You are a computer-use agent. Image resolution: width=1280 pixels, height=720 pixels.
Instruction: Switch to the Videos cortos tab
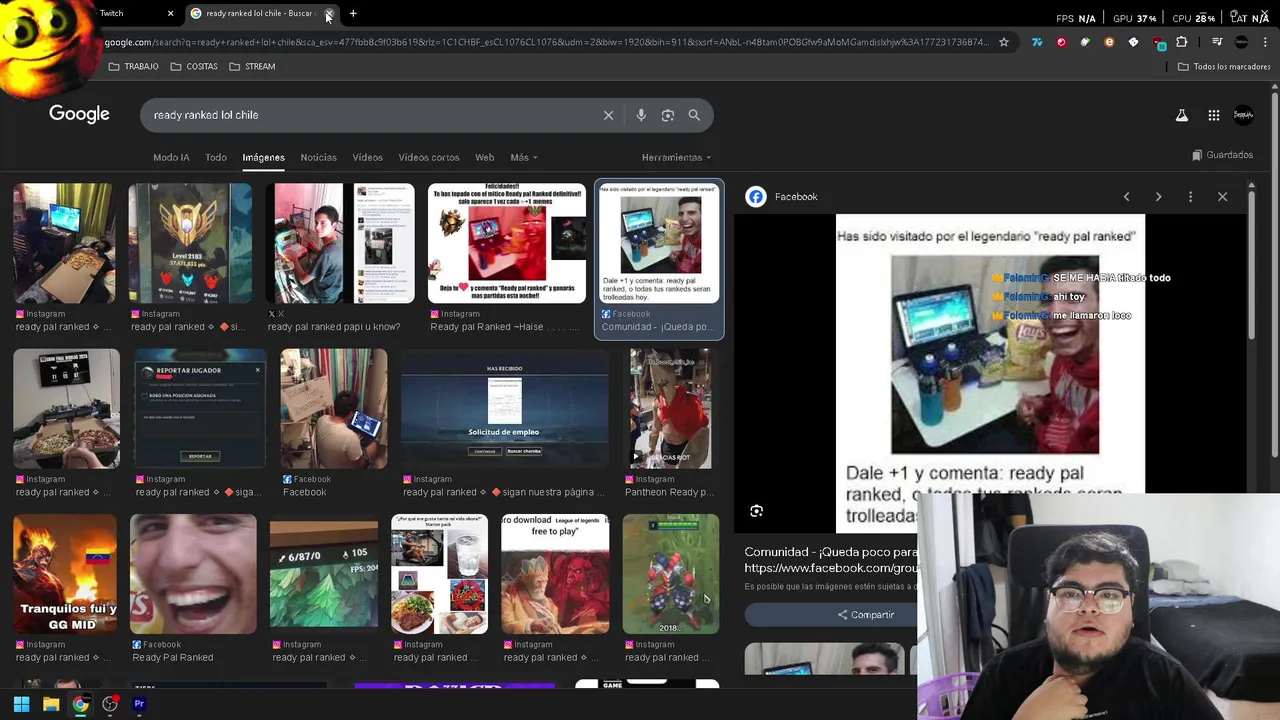pos(429,157)
